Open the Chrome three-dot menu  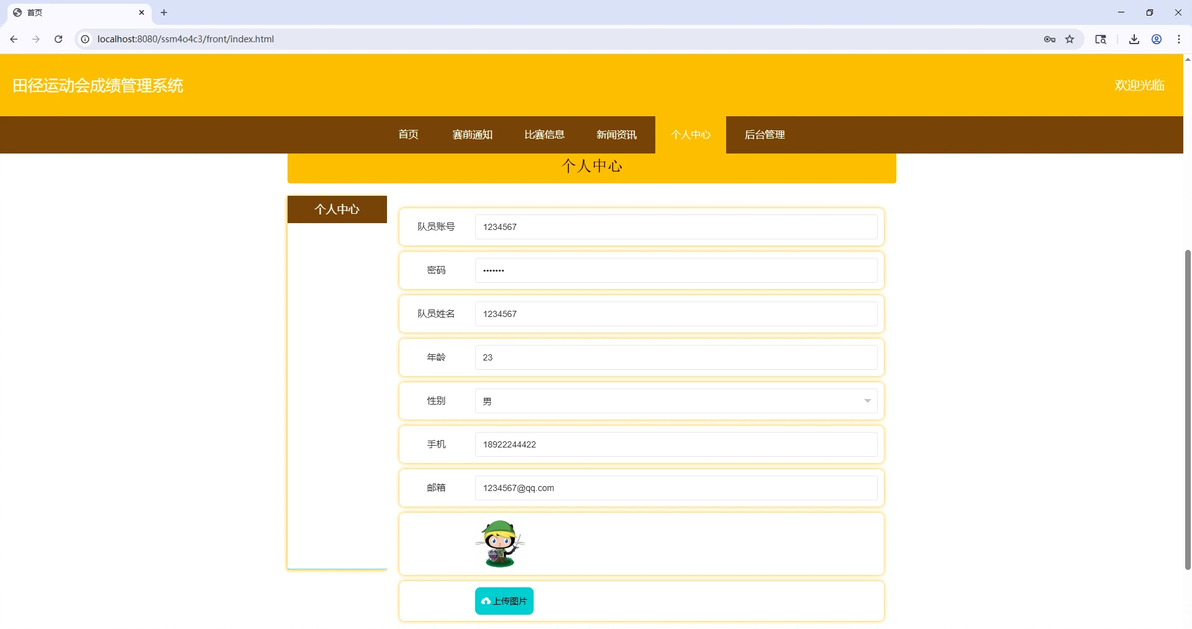1179,39
